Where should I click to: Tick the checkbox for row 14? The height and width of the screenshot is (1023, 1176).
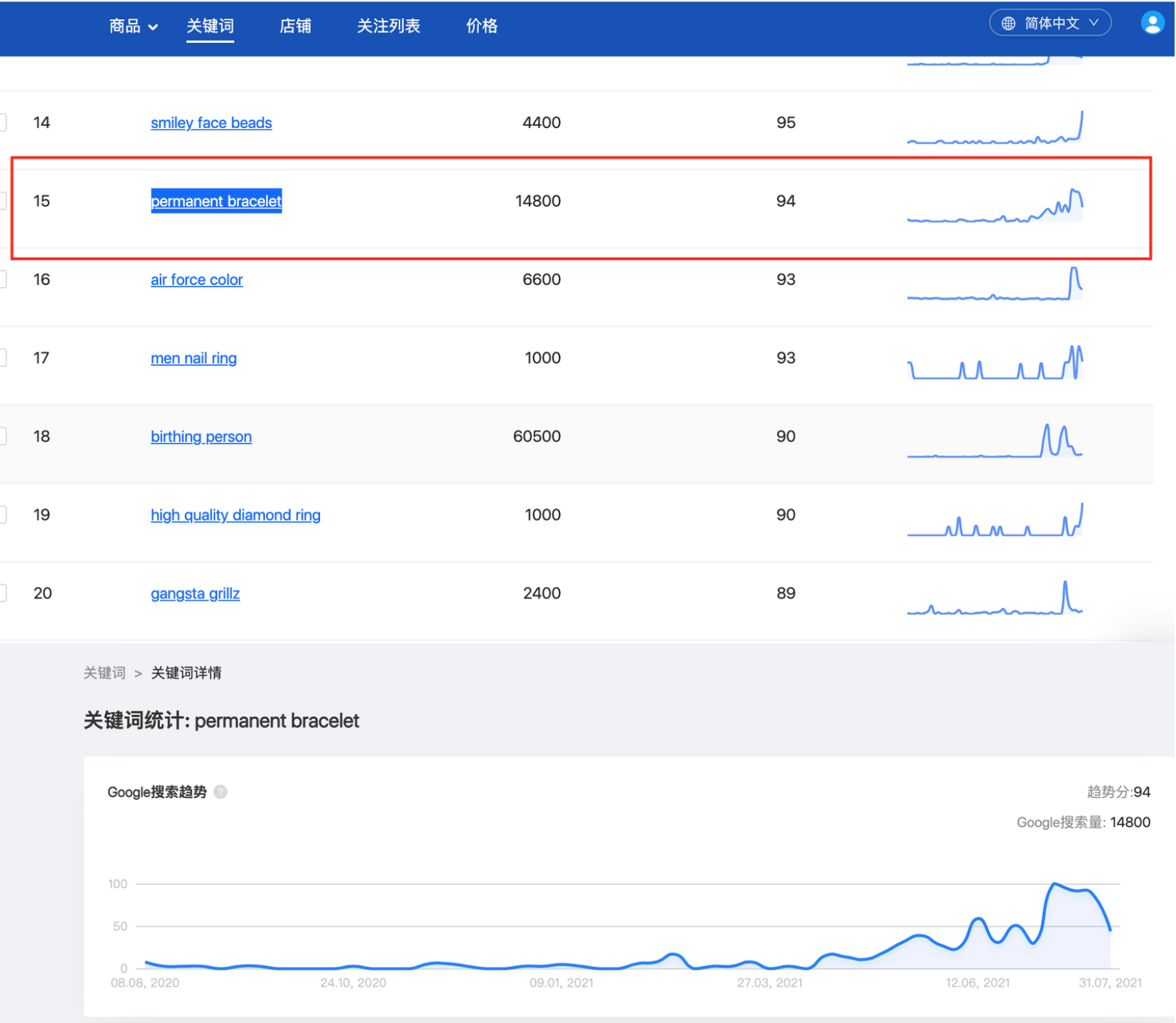3,123
